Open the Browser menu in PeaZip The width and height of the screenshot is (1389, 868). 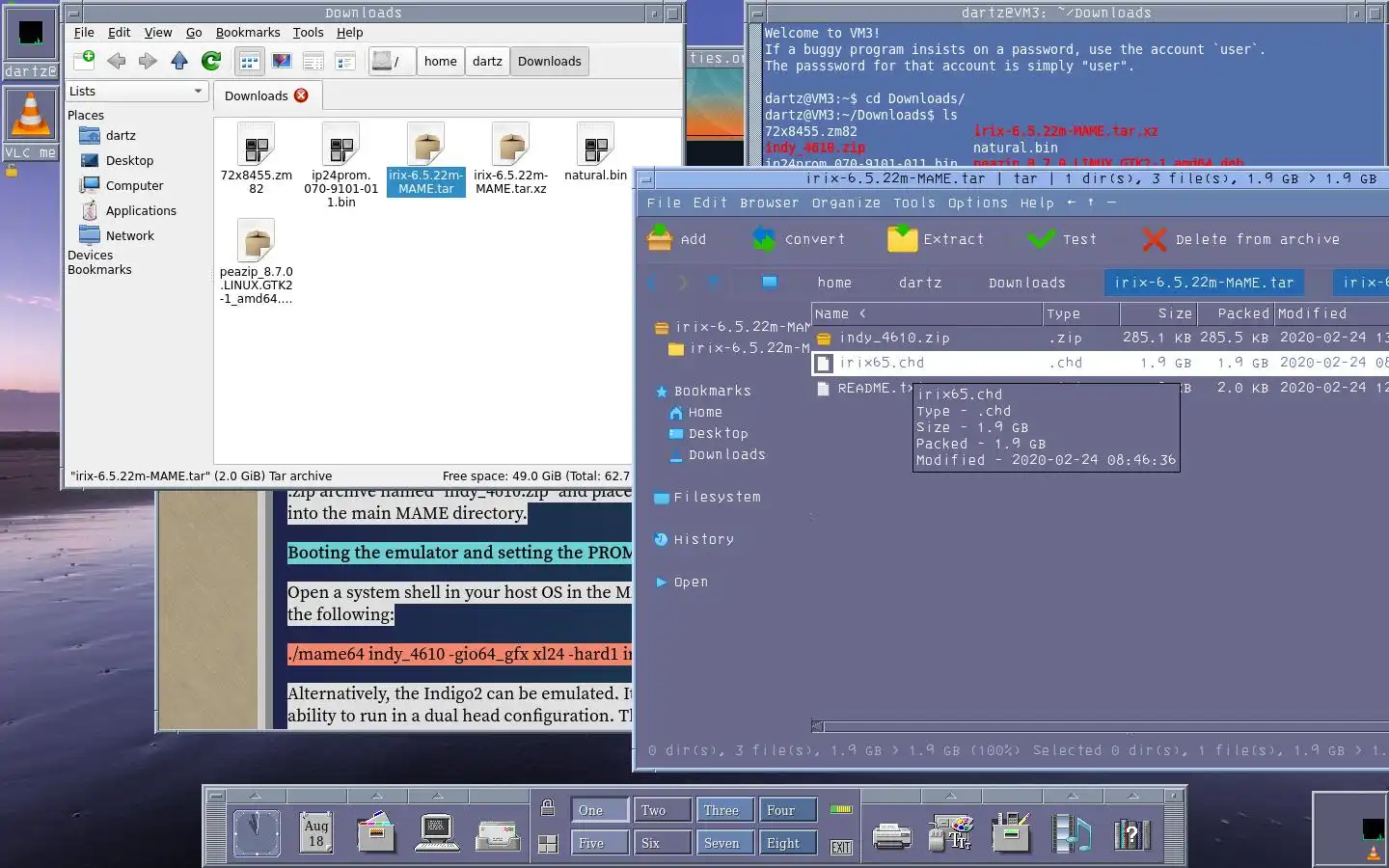tap(769, 203)
